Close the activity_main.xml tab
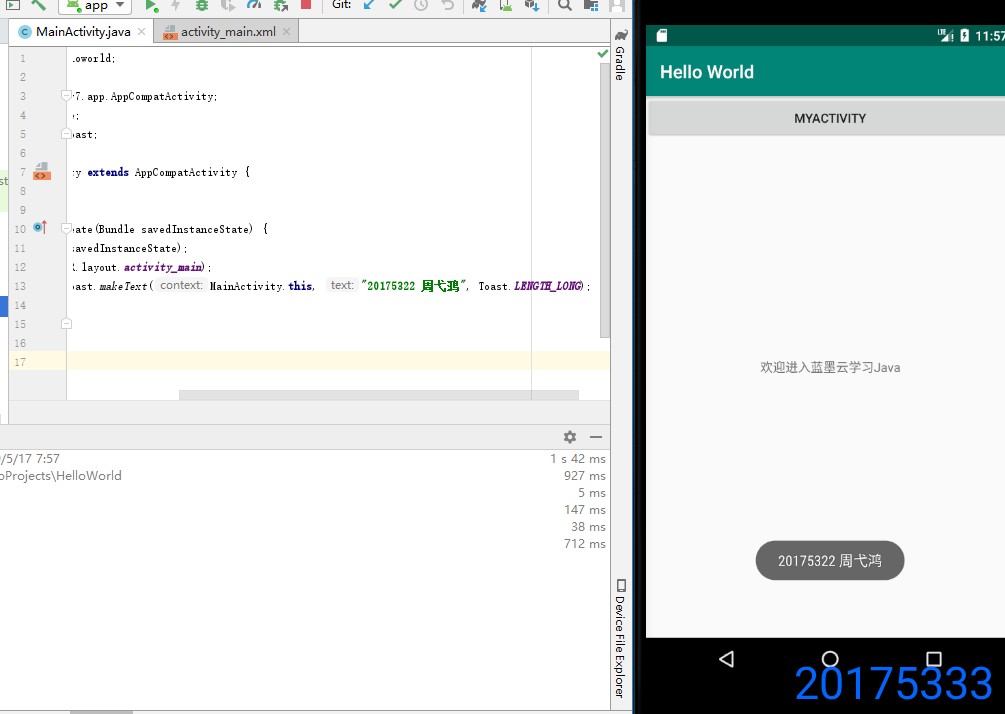 point(287,31)
